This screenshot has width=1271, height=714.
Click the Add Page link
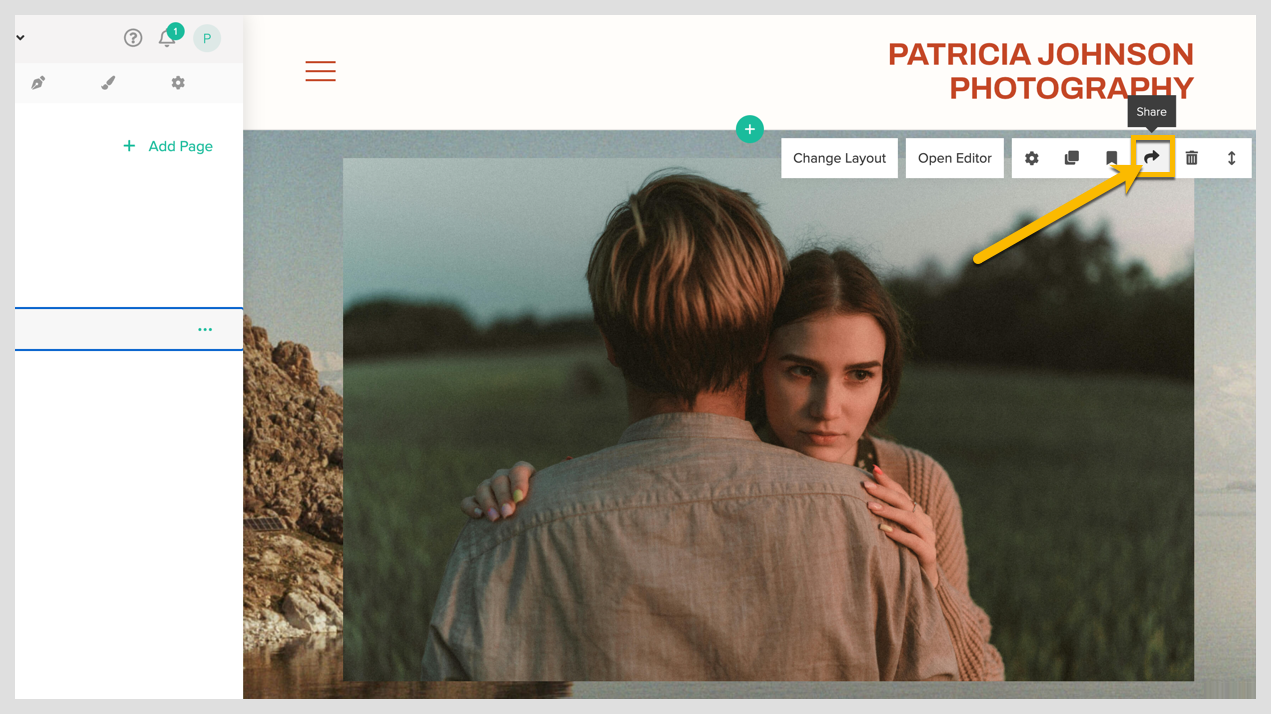coord(180,146)
